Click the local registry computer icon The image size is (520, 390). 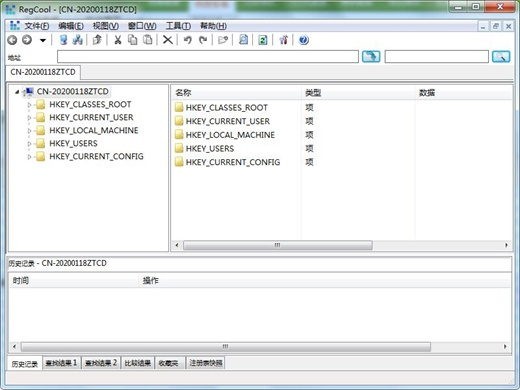coord(63,40)
